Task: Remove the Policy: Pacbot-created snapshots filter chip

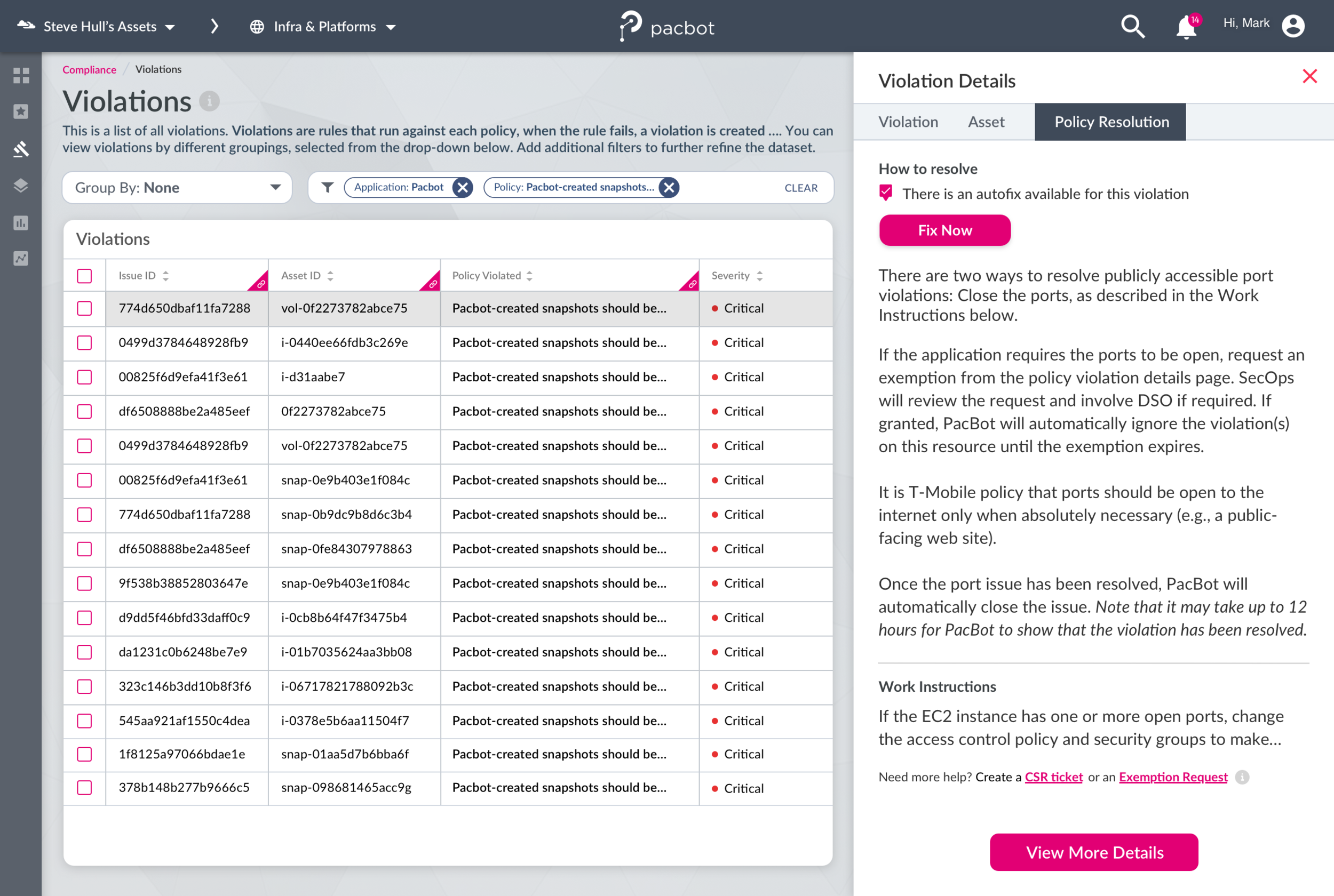Action: [669, 187]
